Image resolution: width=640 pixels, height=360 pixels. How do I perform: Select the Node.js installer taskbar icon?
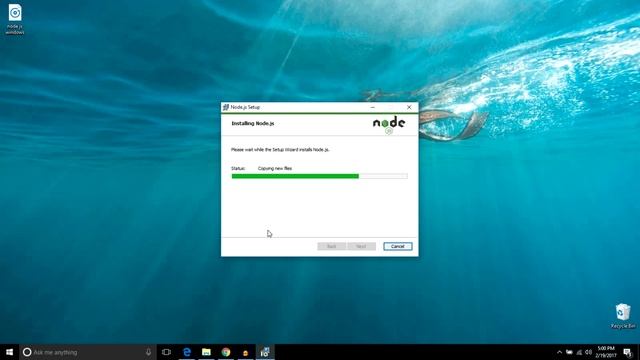(265, 352)
